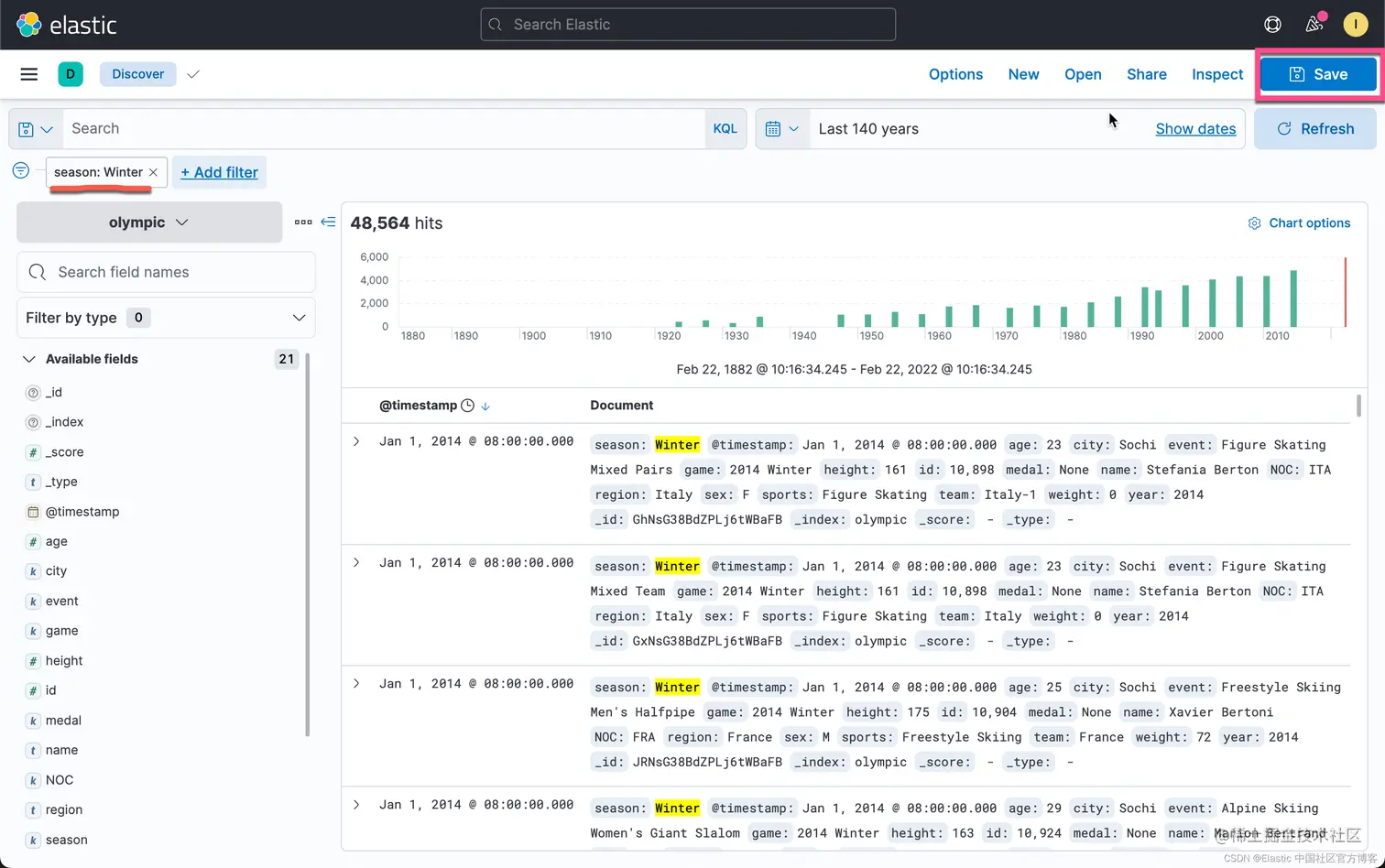1385x868 pixels.
Task: Open the olympic index pattern selector
Action: click(x=149, y=222)
